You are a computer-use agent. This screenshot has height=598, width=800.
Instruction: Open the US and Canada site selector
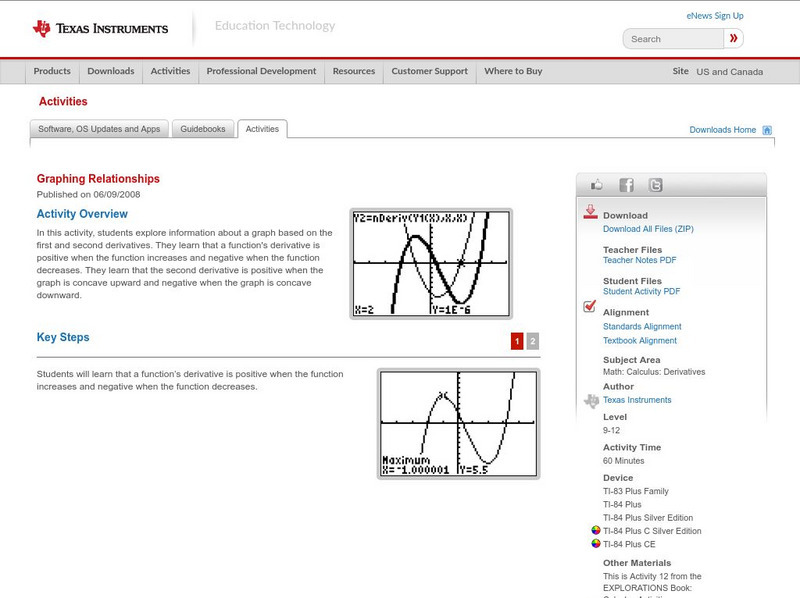[x=730, y=72]
